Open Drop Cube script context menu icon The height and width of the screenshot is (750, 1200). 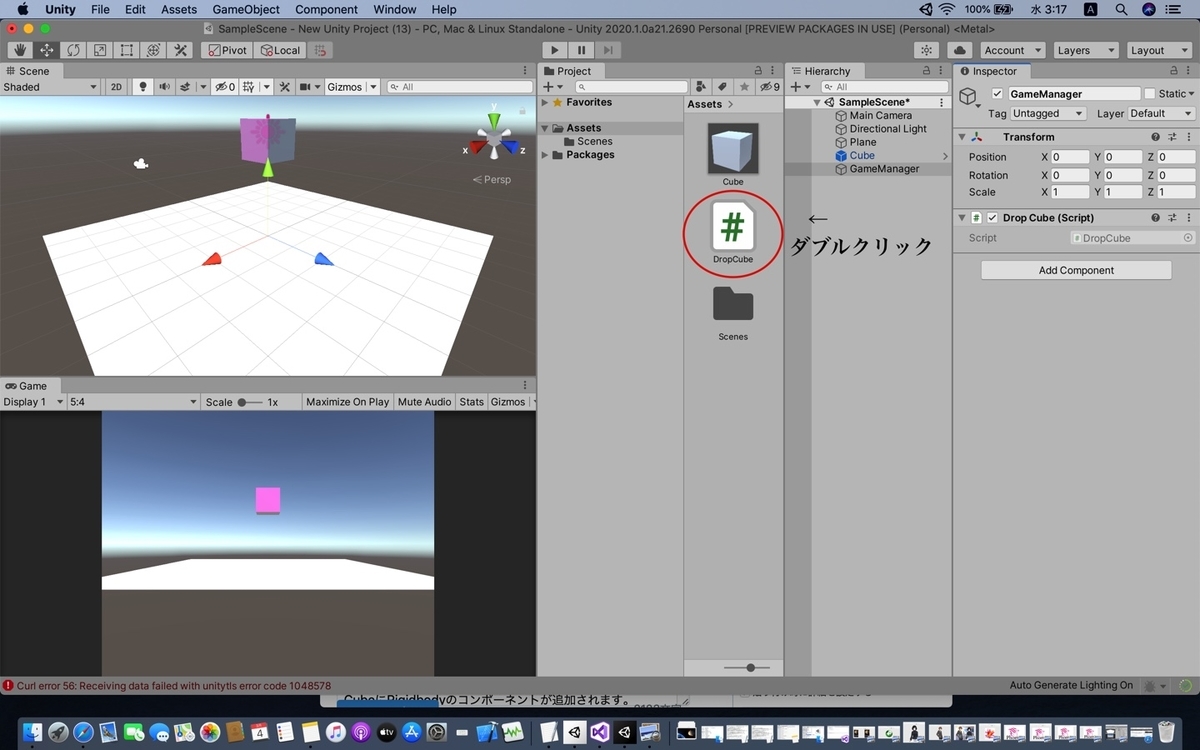point(1187,218)
